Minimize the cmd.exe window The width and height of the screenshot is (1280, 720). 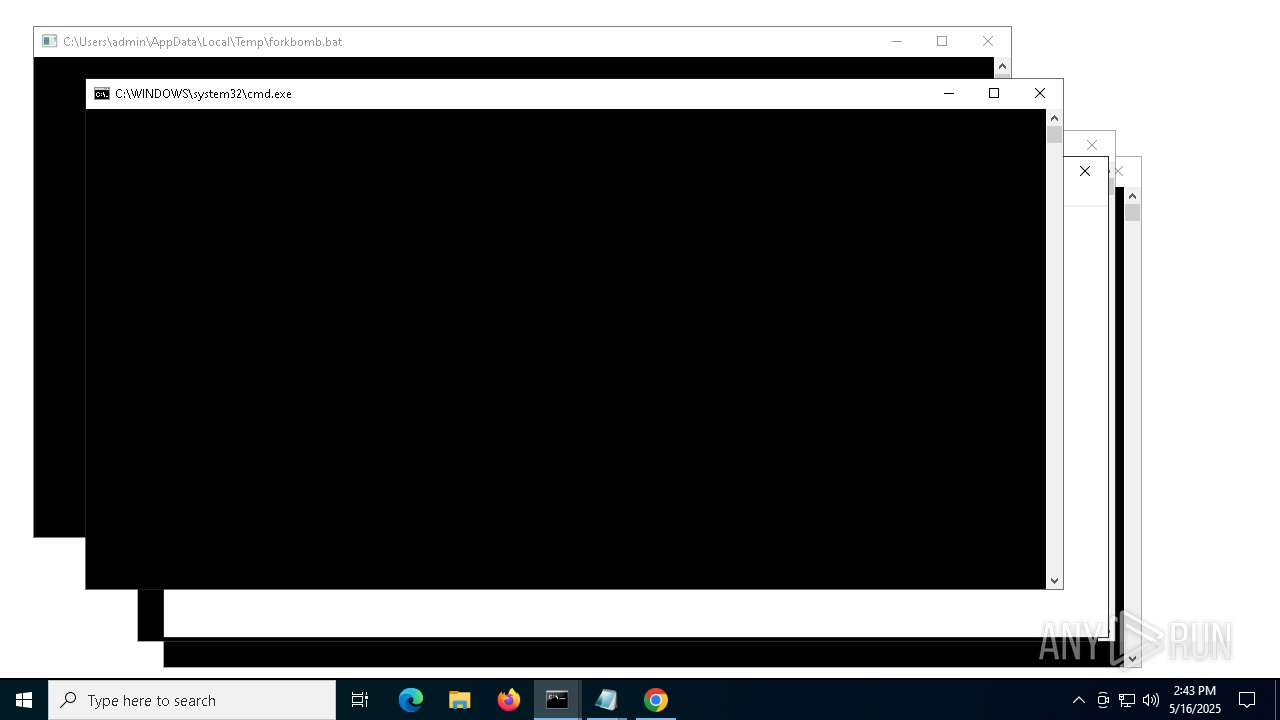[x=949, y=93]
